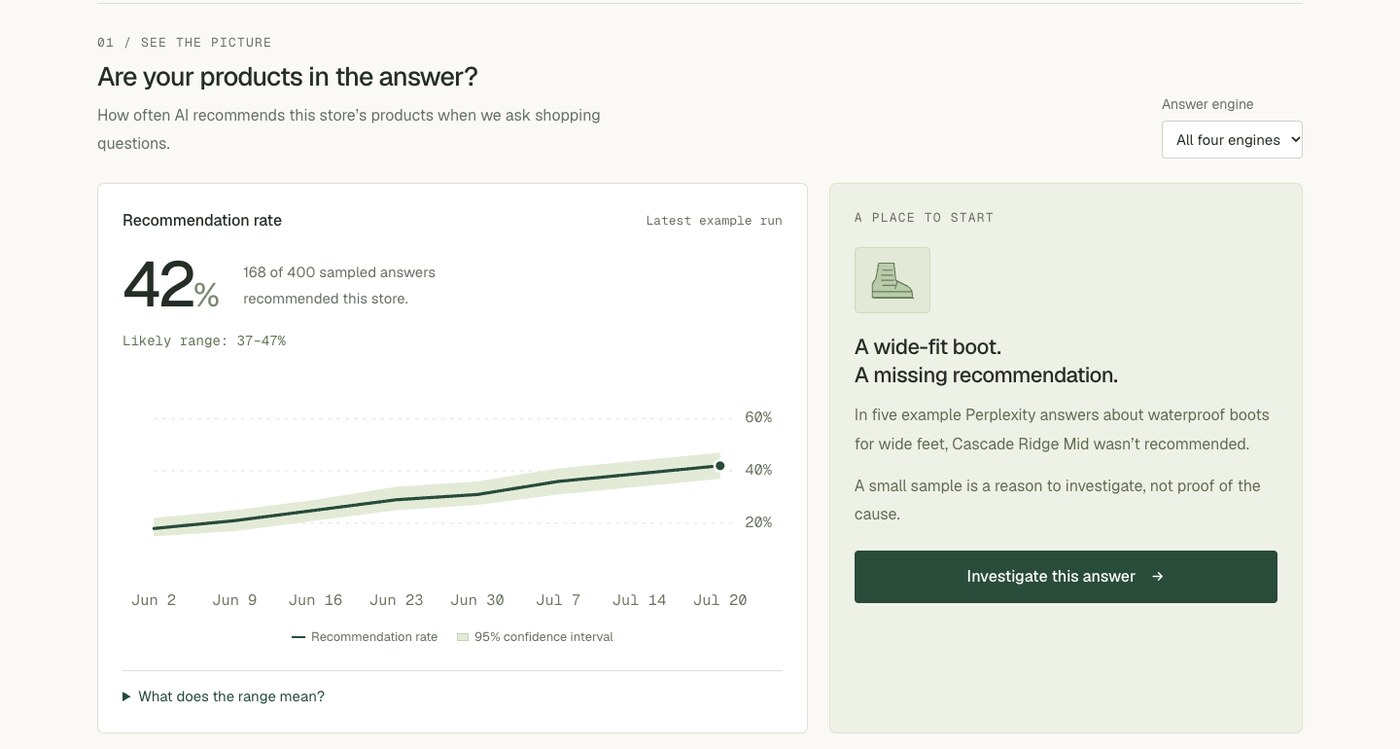
Task: Click the Jun 23 axis label
Action: [x=397, y=600]
